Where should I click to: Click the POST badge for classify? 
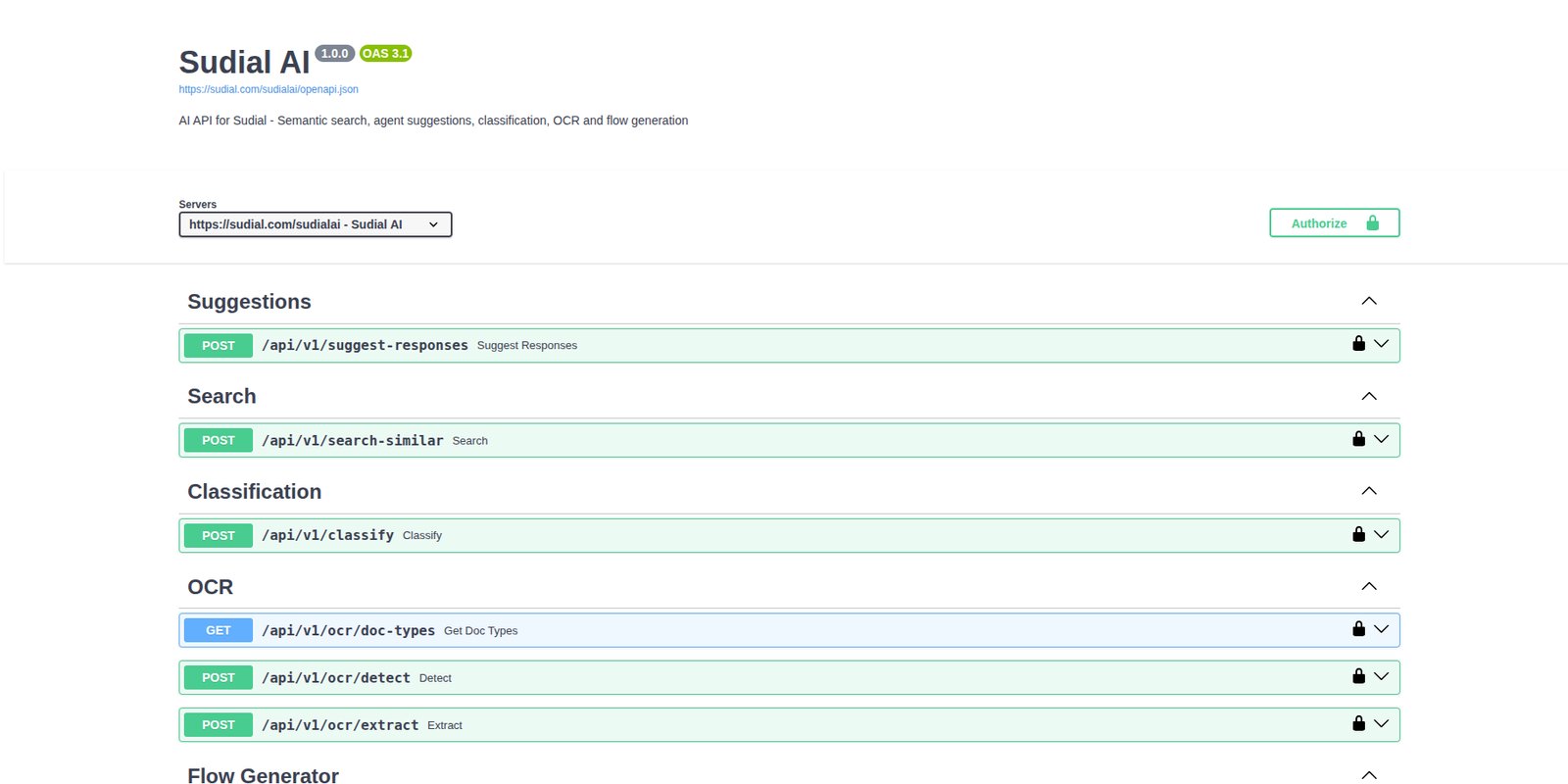(x=219, y=535)
